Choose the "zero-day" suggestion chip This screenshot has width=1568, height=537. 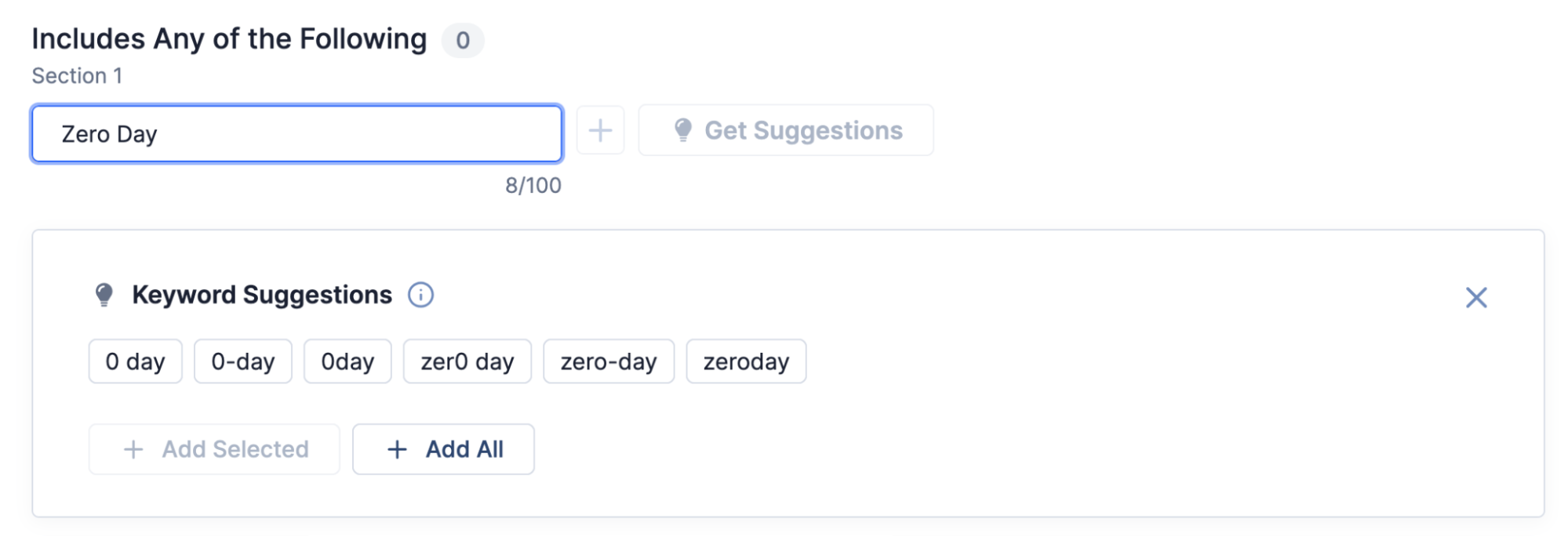609,361
